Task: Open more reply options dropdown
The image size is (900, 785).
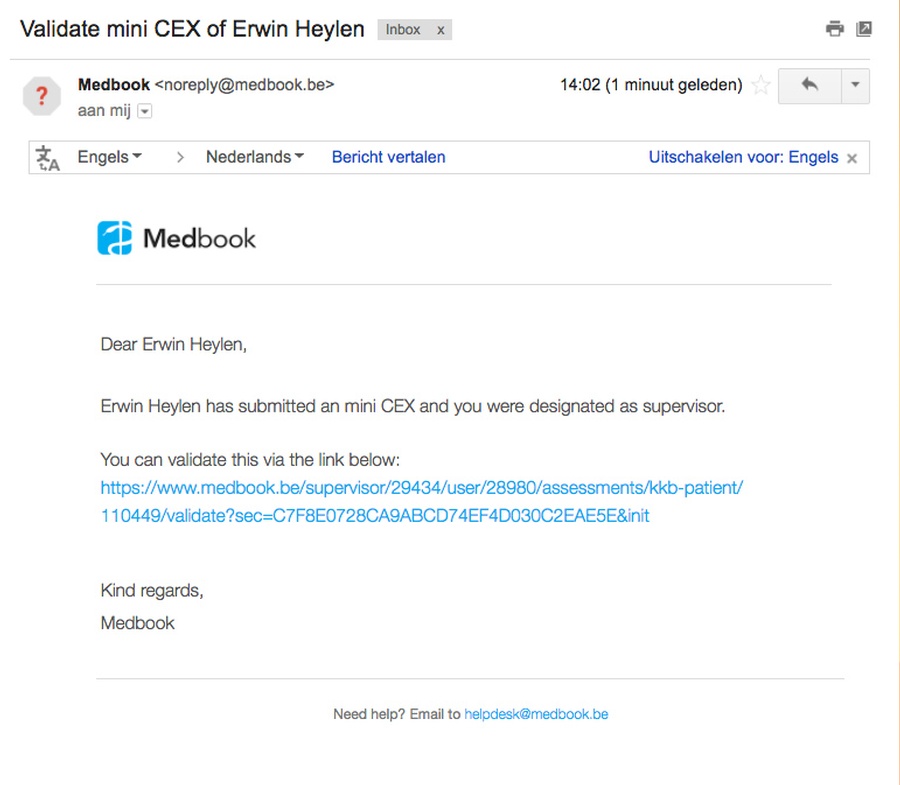Action: point(855,86)
